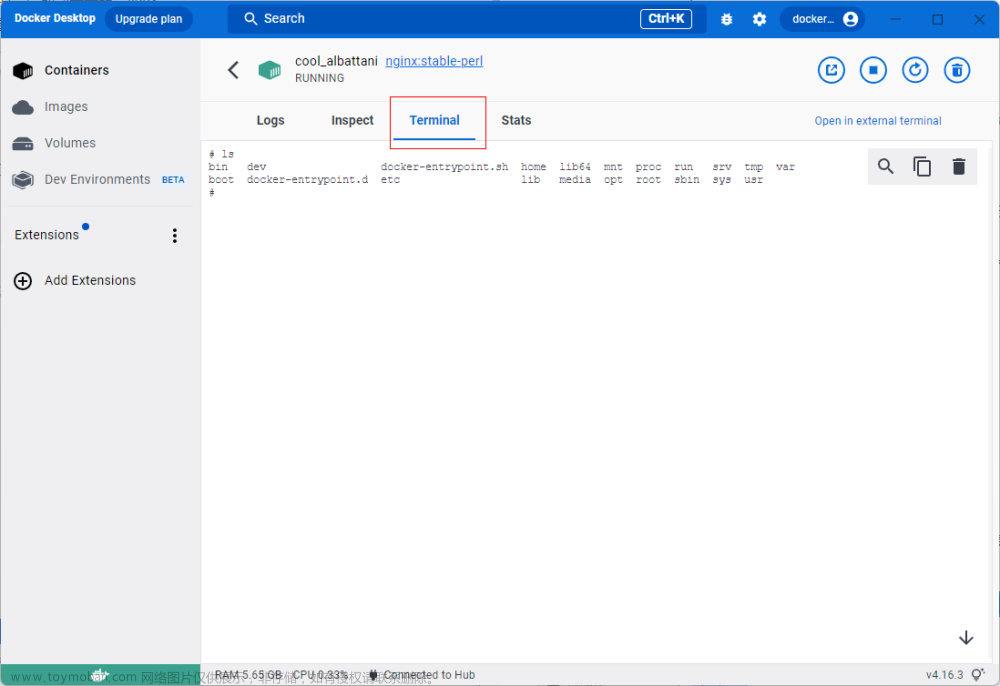Click the RAM usage status text
The height and width of the screenshot is (686, 1000).
coord(248,675)
